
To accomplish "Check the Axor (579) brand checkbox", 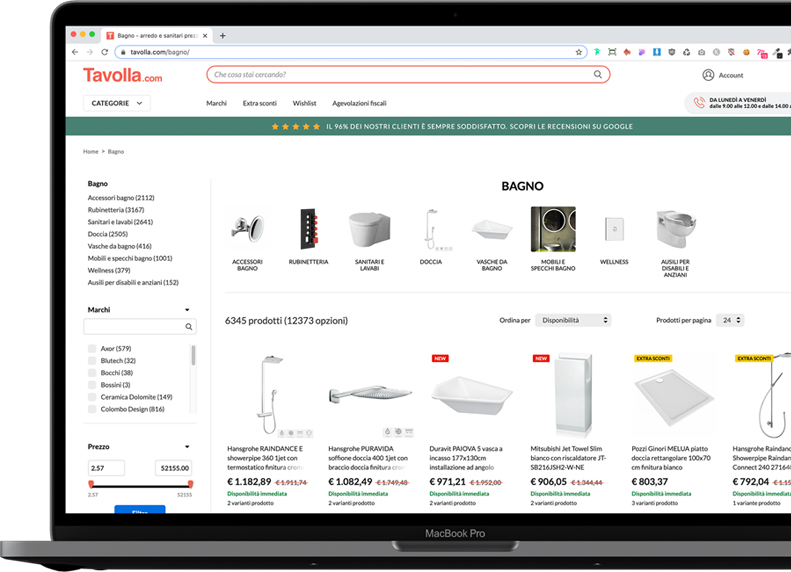I will (92, 349).
